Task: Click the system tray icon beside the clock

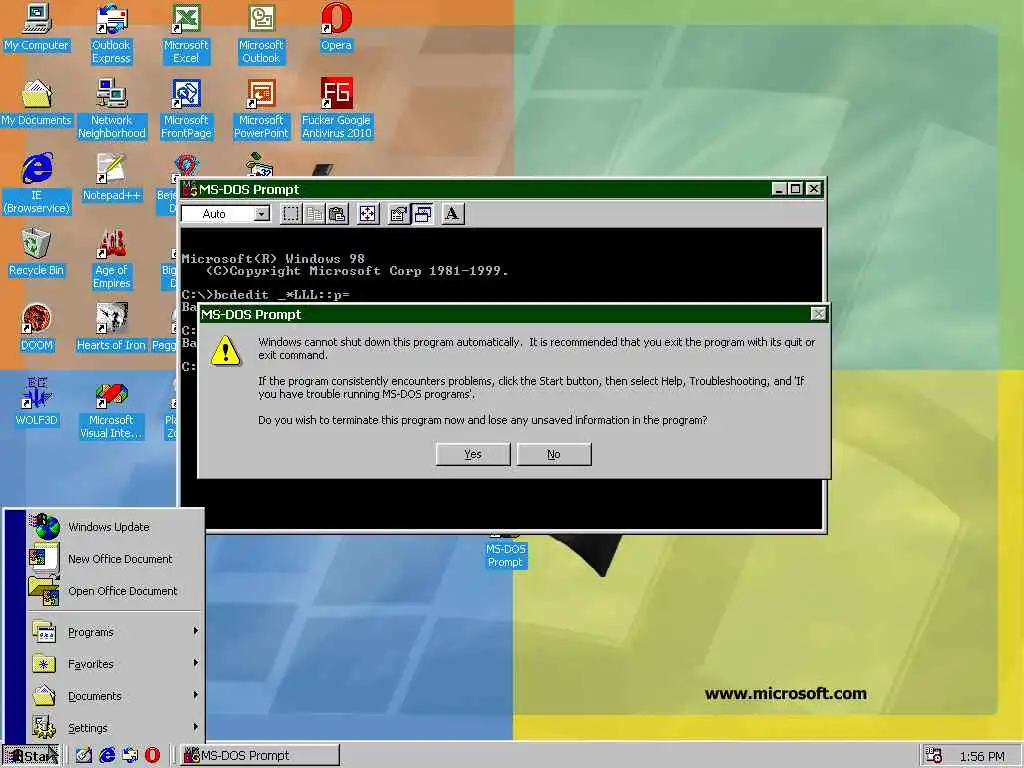Action: pos(935,756)
